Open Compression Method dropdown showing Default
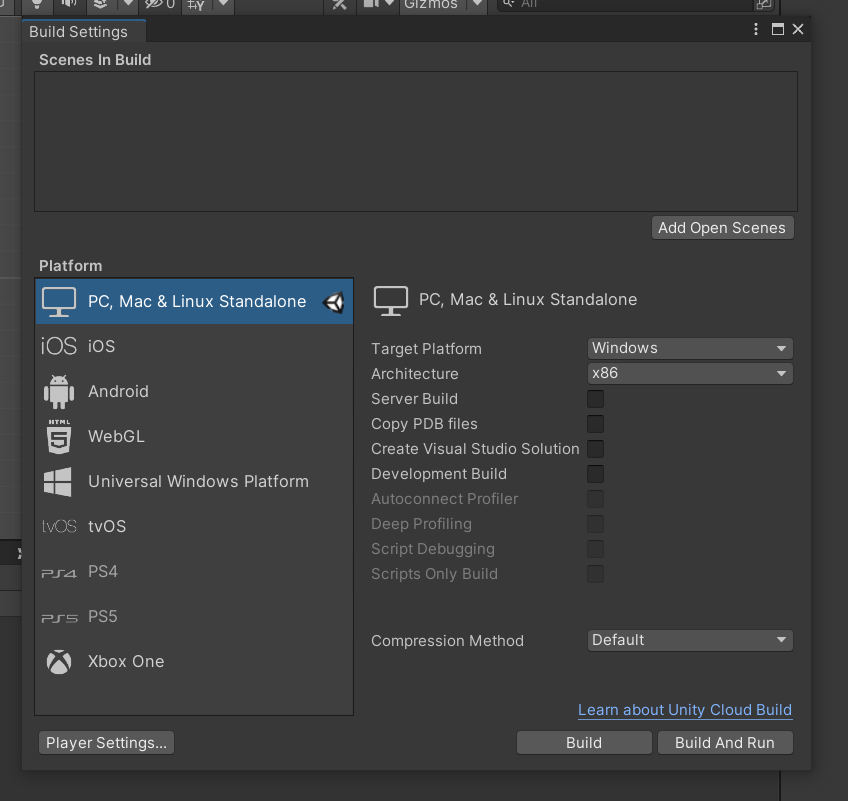 pyautogui.click(x=690, y=640)
